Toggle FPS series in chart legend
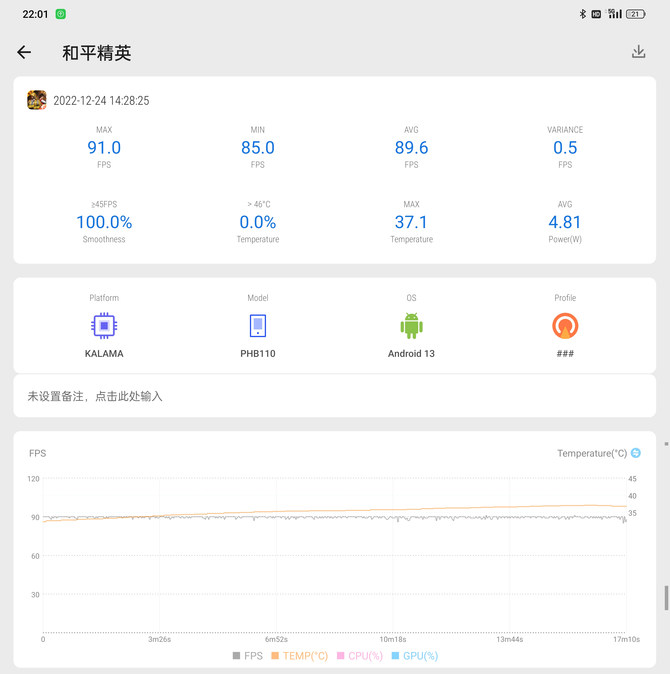This screenshot has width=670, height=674. (x=247, y=656)
